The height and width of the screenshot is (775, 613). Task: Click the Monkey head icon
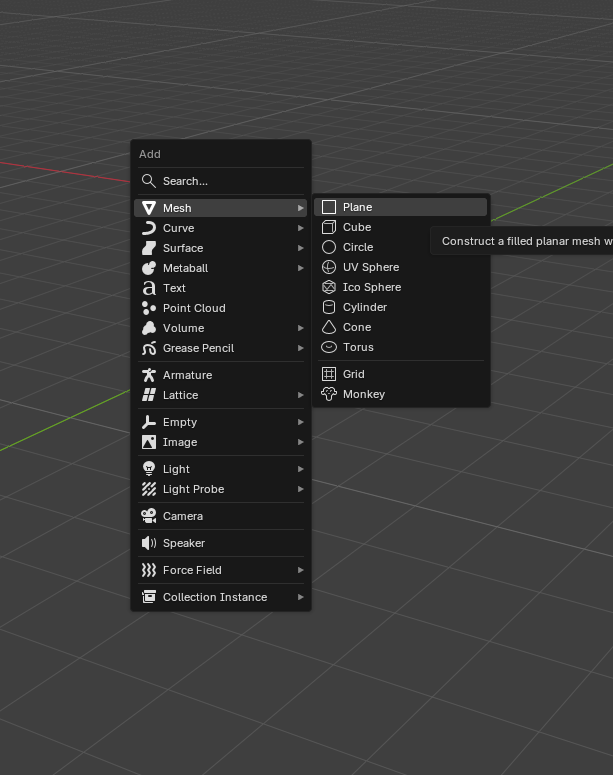coord(329,394)
